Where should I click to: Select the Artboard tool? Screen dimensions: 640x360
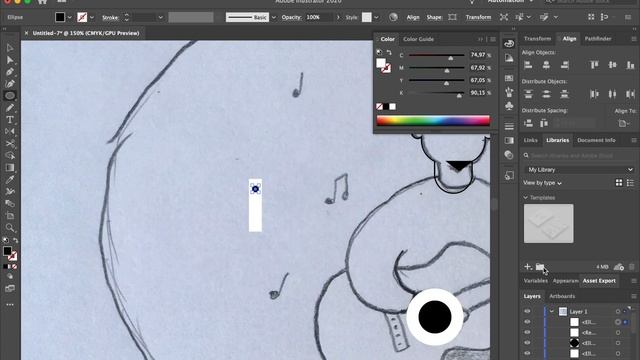click(10, 216)
